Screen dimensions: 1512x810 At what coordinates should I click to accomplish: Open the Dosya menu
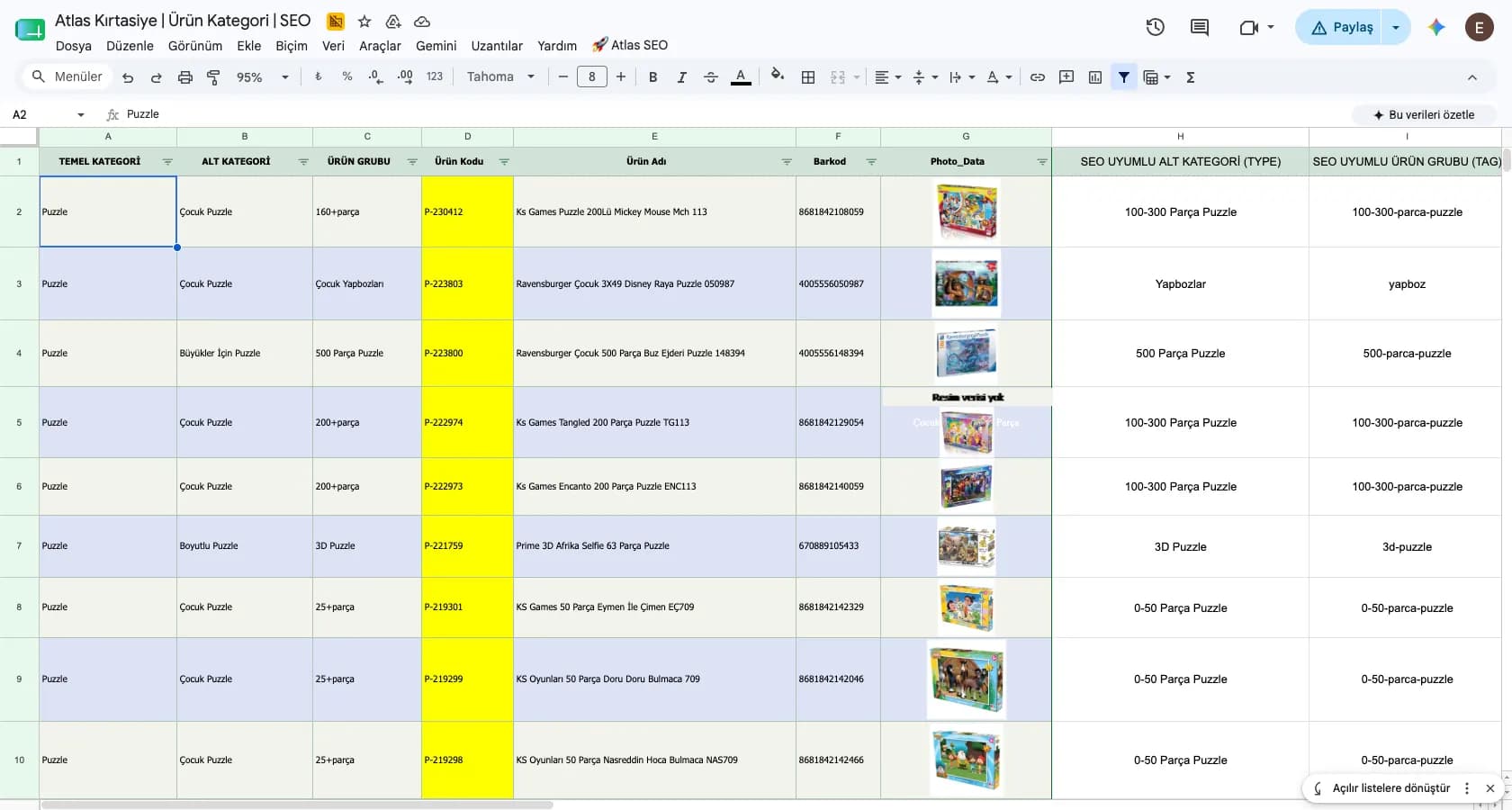click(x=73, y=46)
